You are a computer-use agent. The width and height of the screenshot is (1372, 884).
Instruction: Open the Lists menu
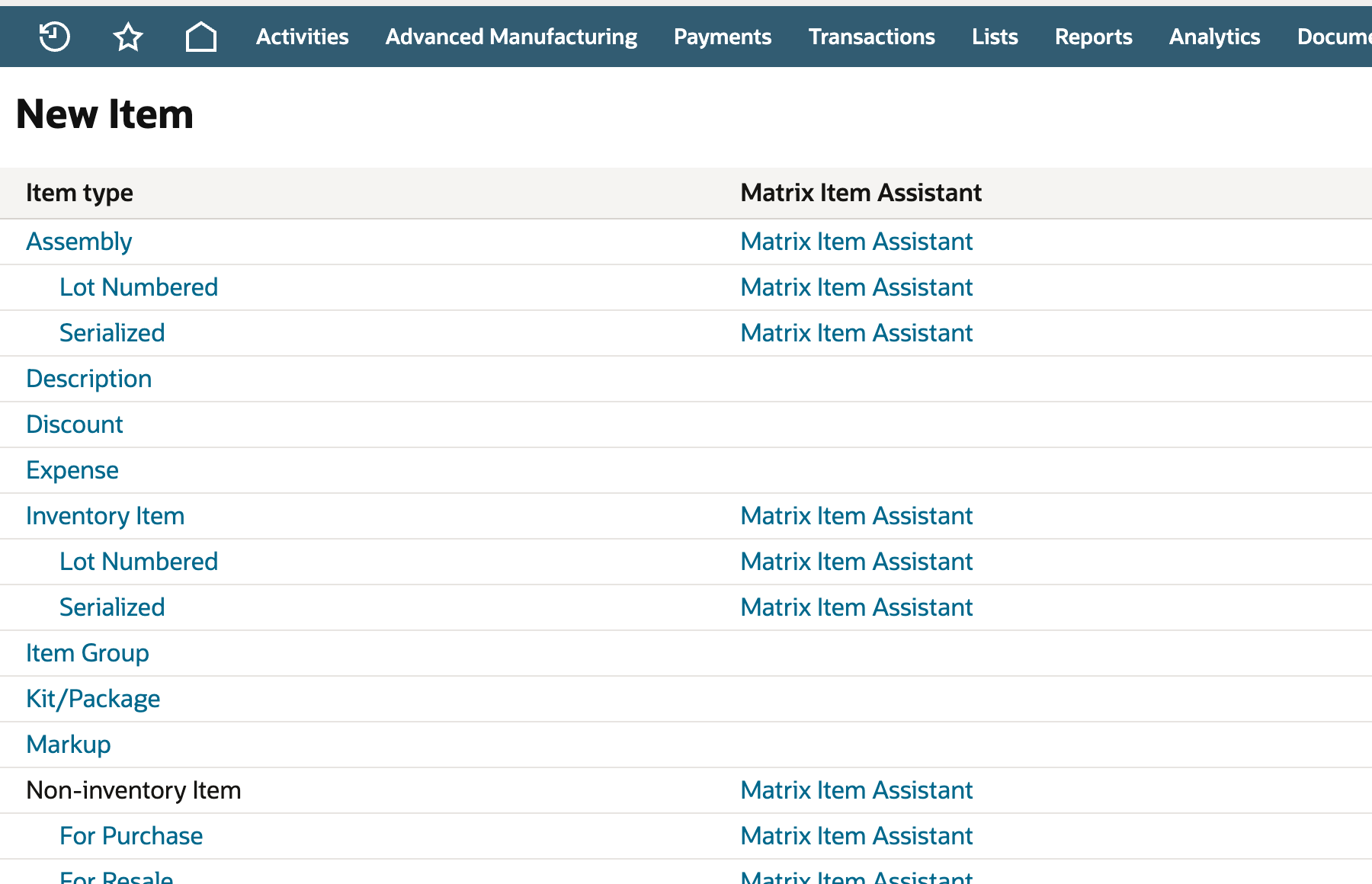(995, 37)
